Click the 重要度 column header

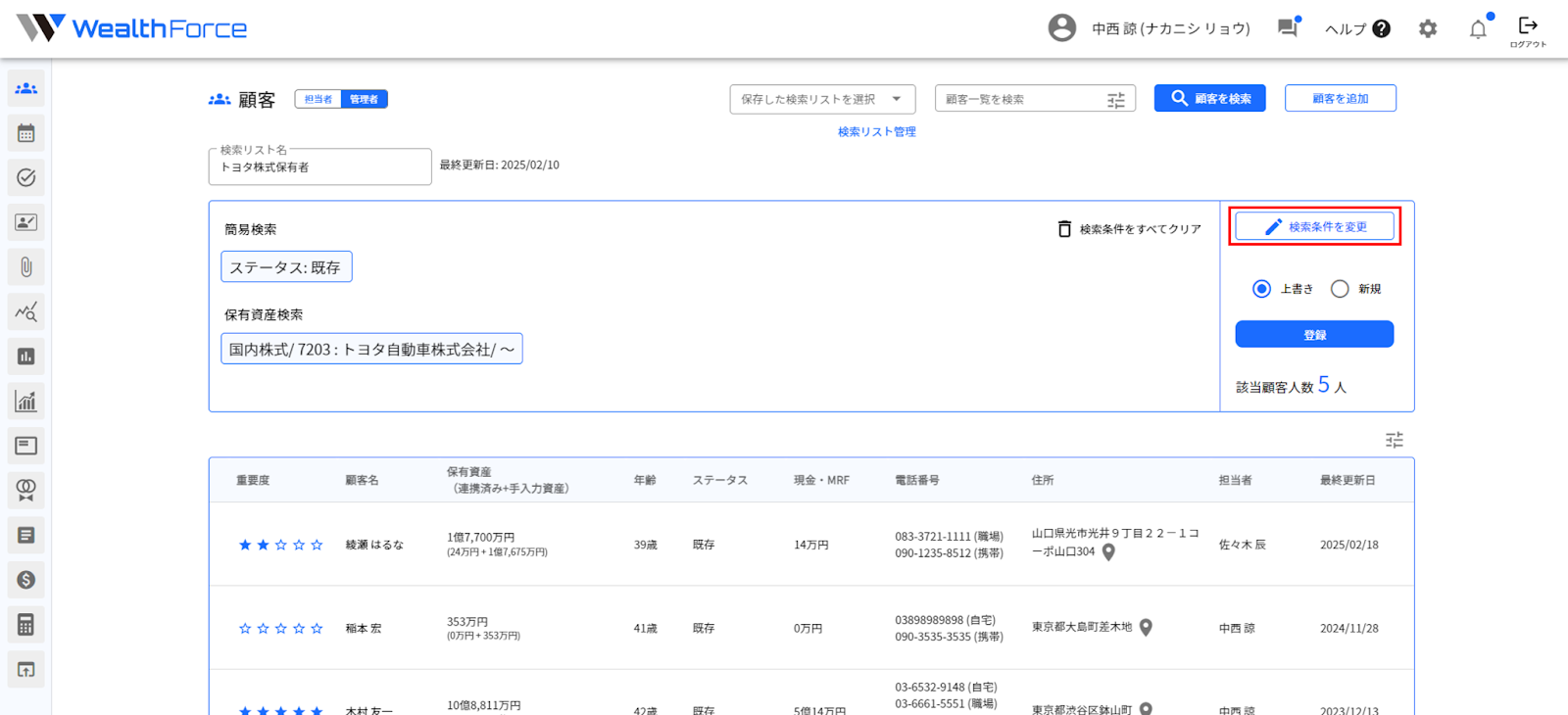coord(253,481)
